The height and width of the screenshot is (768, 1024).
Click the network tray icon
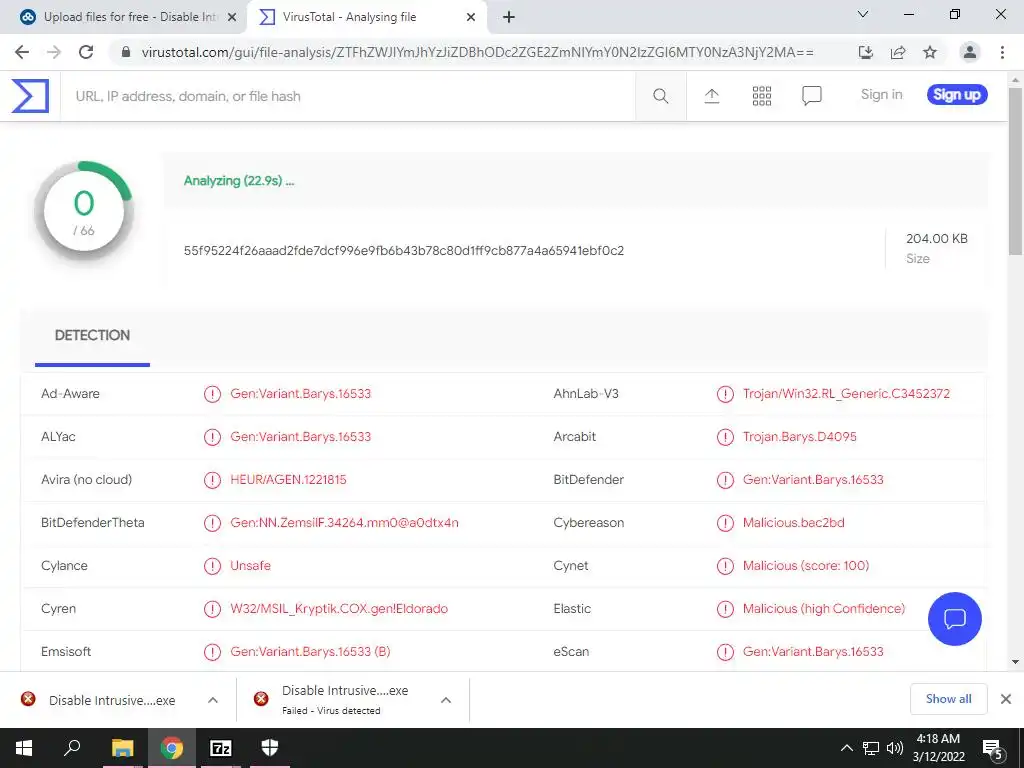(871, 748)
